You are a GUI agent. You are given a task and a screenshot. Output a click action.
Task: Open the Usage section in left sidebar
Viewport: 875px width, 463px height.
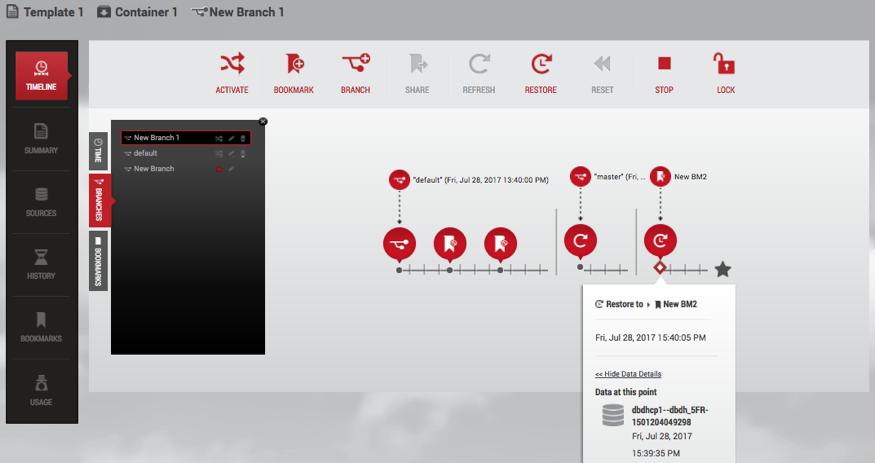point(41,389)
